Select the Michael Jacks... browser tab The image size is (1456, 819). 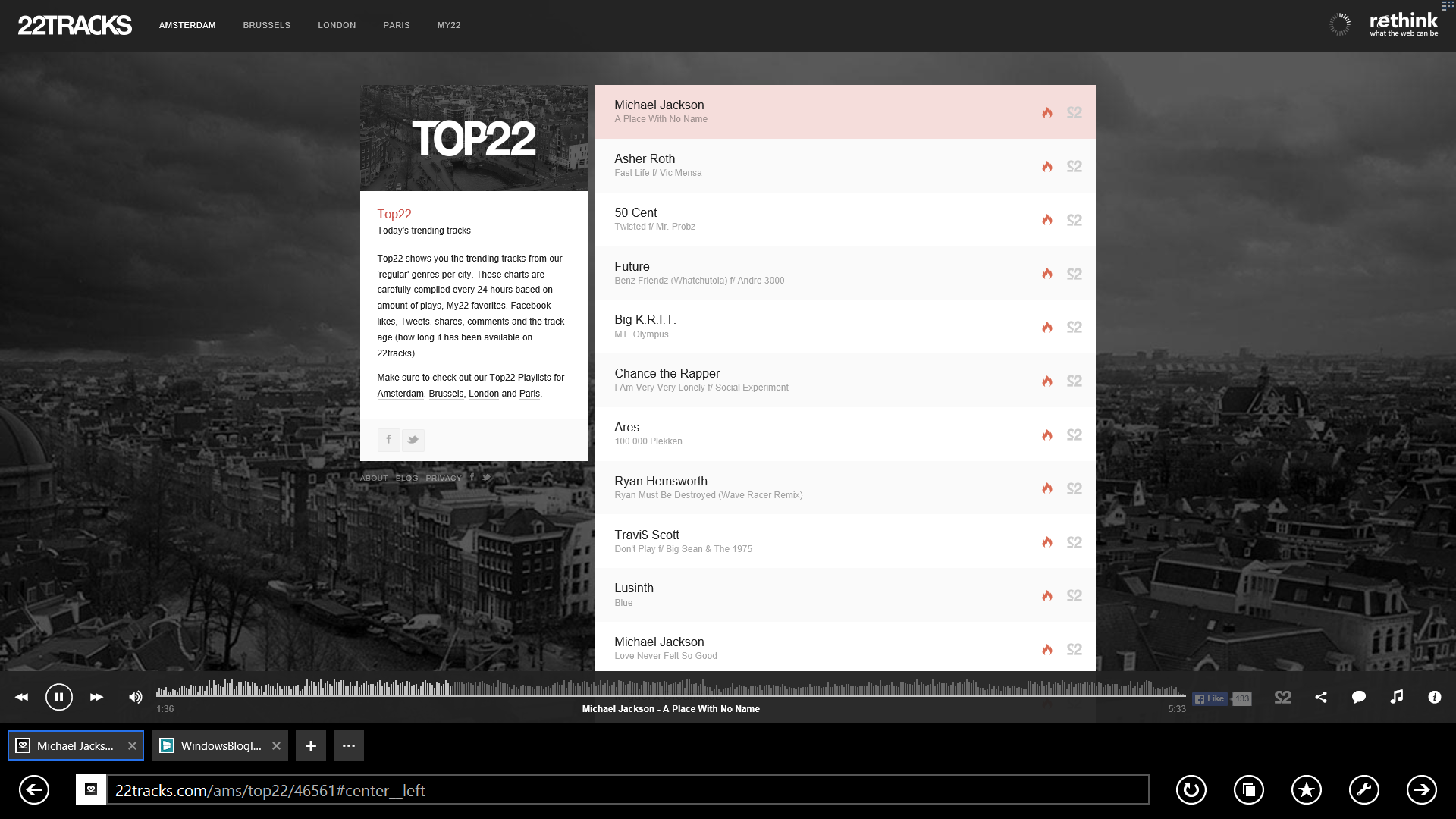pyautogui.click(x=76, y=746)
